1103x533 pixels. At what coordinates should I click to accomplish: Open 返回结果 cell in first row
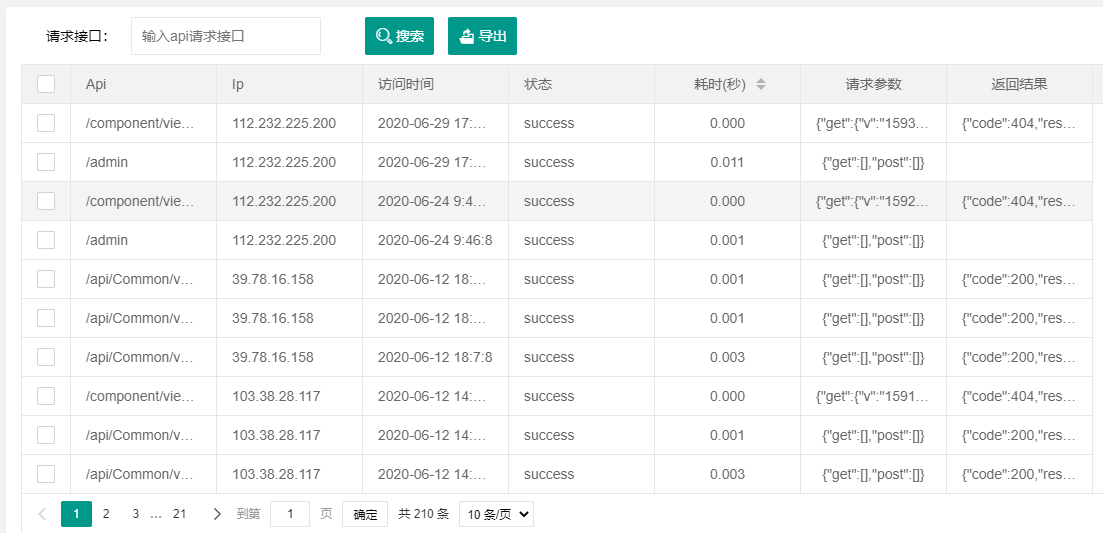[x=1019, y=123]
